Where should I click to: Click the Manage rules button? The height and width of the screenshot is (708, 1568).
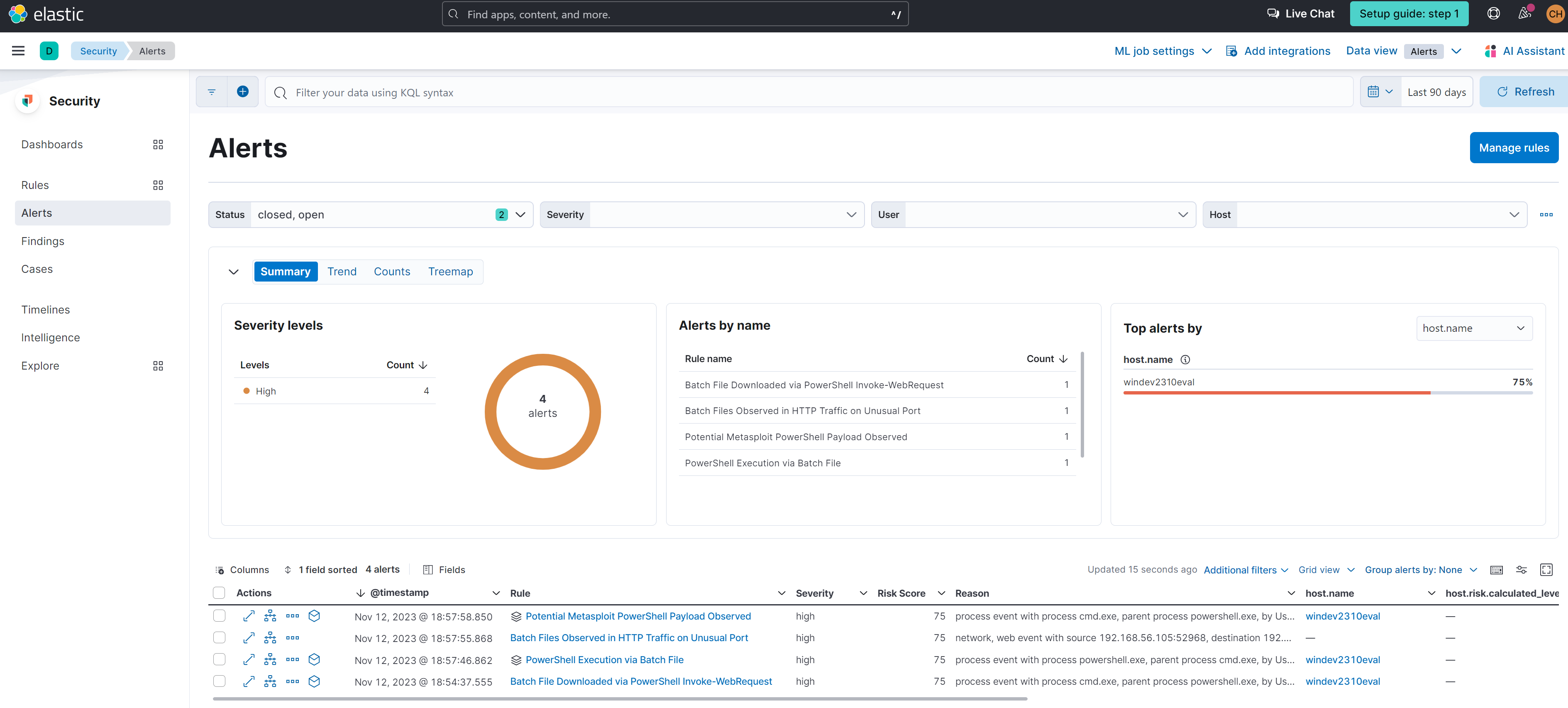[x=1513, y=148]
